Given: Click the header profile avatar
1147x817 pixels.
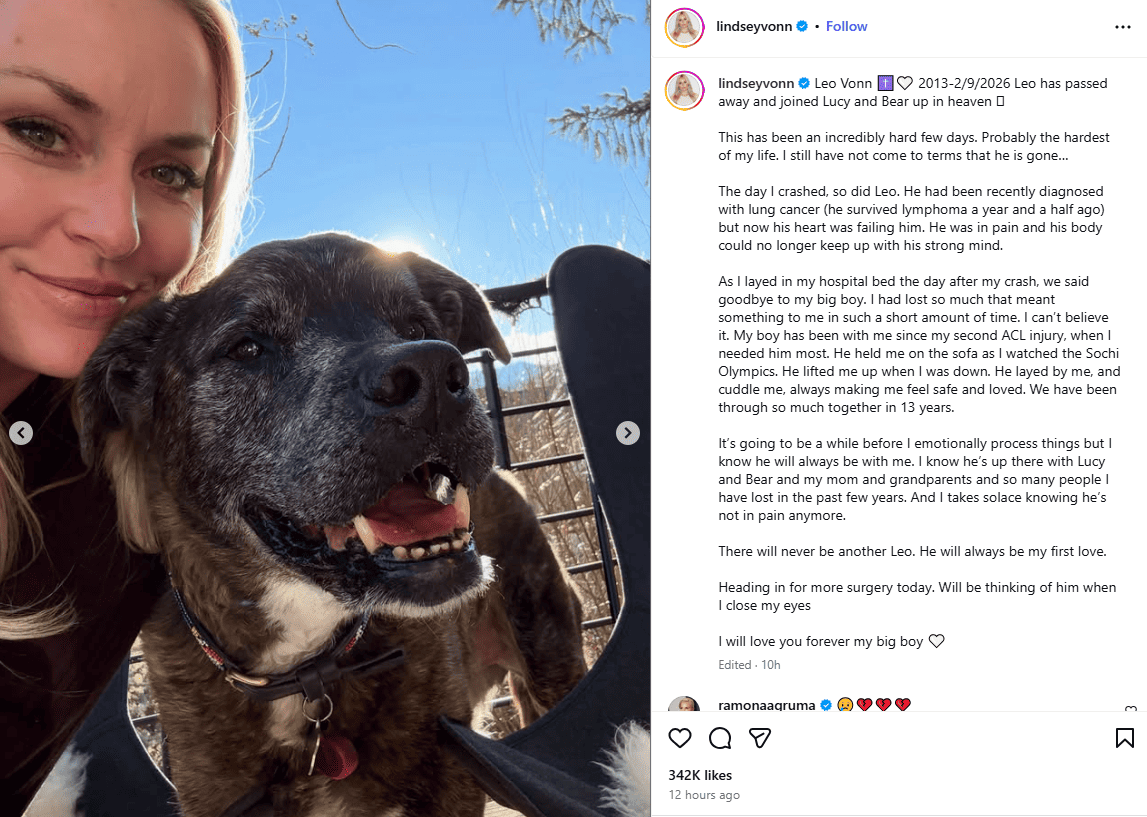Looking at the screenshot, I should [685, 27].
